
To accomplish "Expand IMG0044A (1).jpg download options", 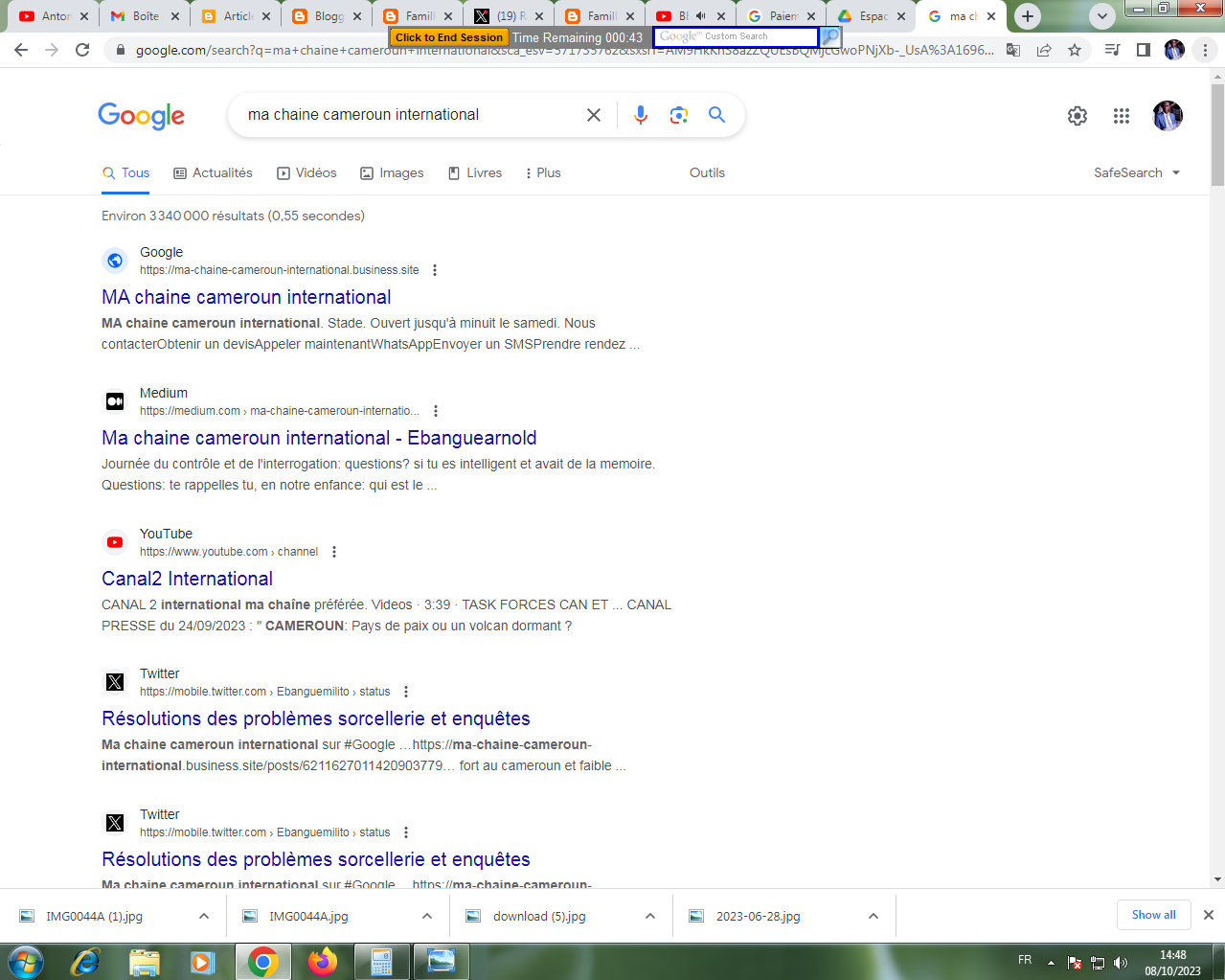I will [x=204, y=916].
